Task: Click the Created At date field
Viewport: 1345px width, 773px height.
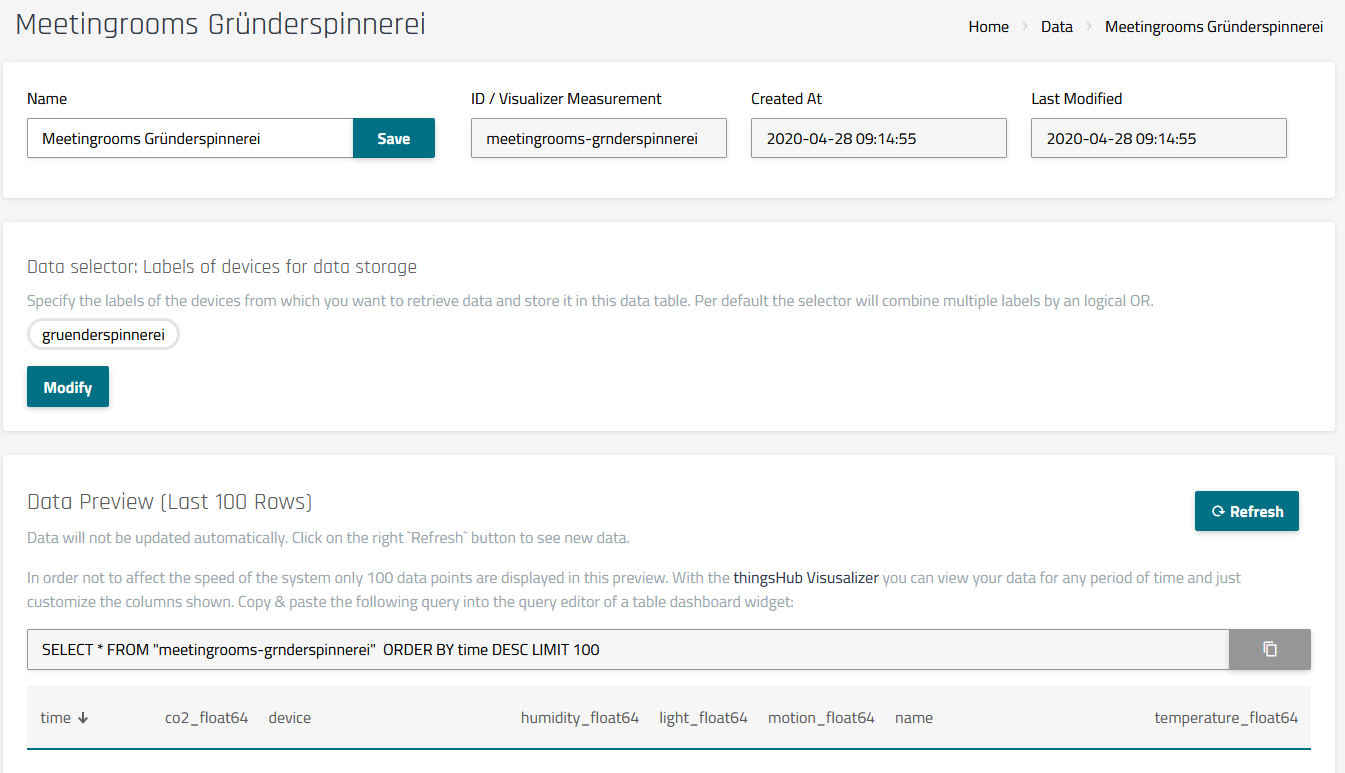Action: 878,139
